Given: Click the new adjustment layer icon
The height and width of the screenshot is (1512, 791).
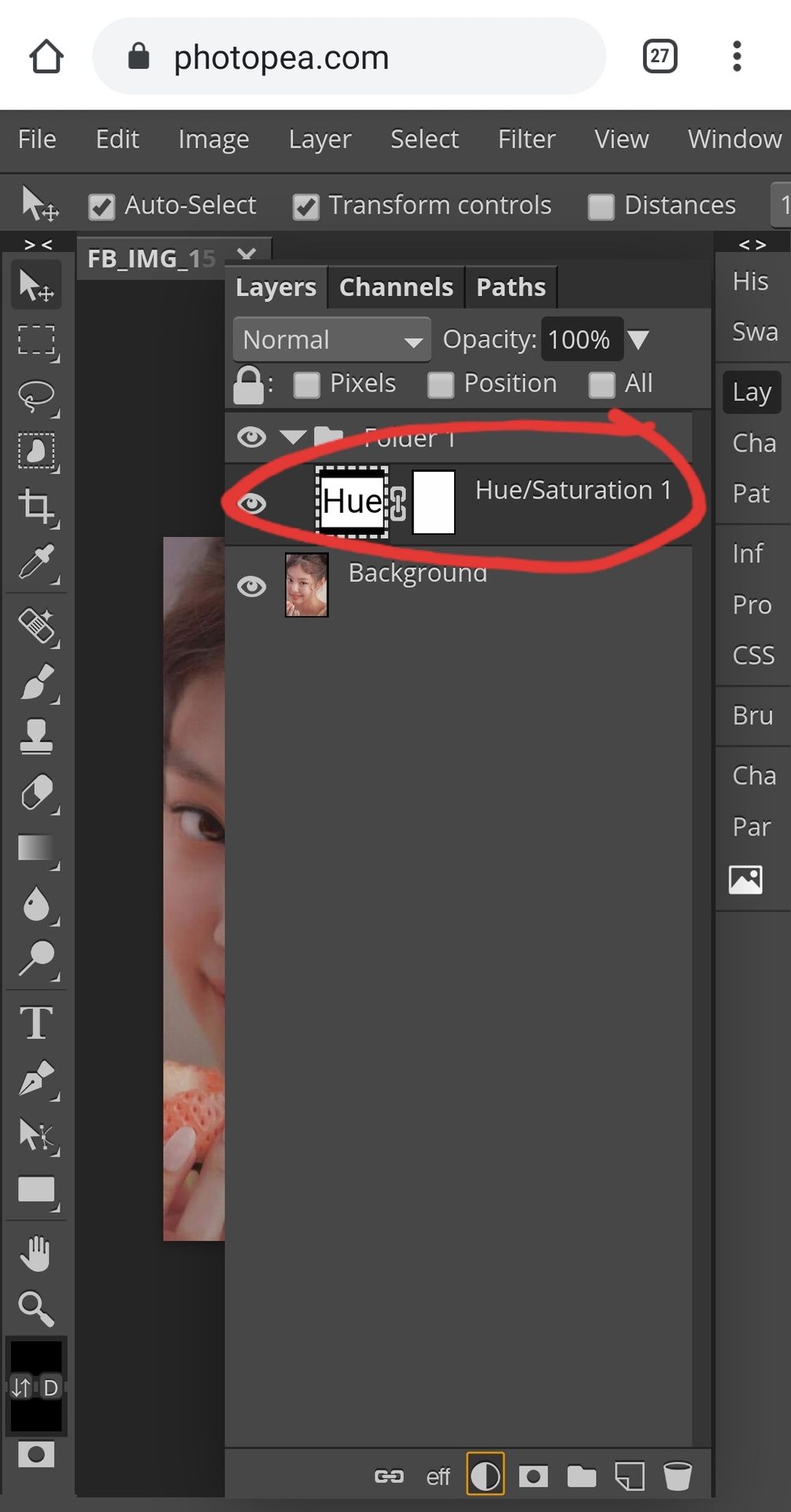Looking at the screenshot, I should [x=485, y=1476].
